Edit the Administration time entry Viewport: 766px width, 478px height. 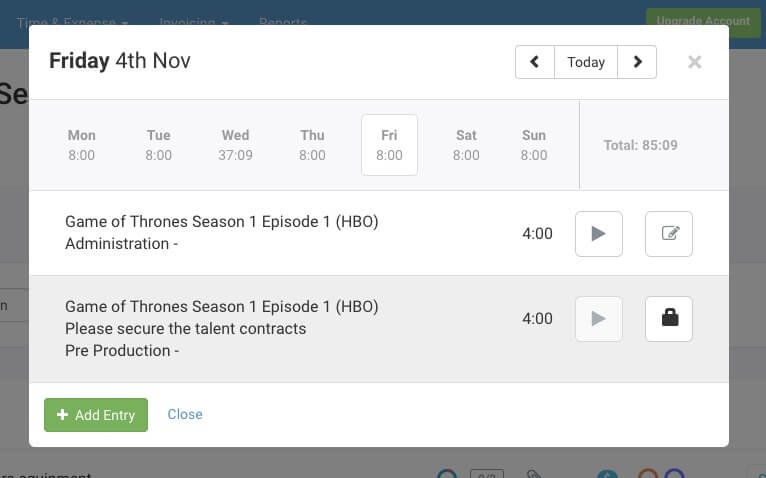(669, 234)
